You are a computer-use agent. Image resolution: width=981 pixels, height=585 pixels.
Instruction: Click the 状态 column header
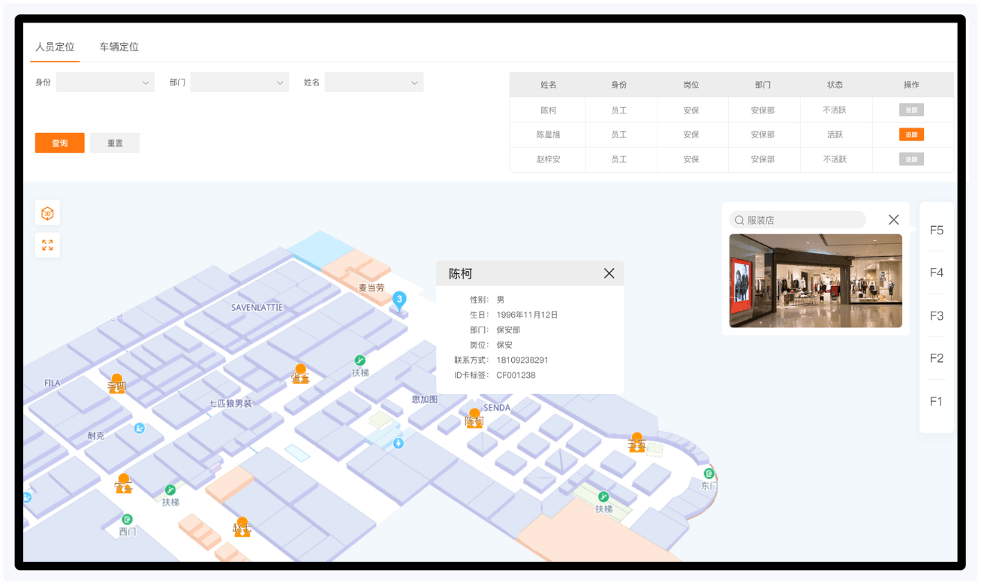coord(835,85)
